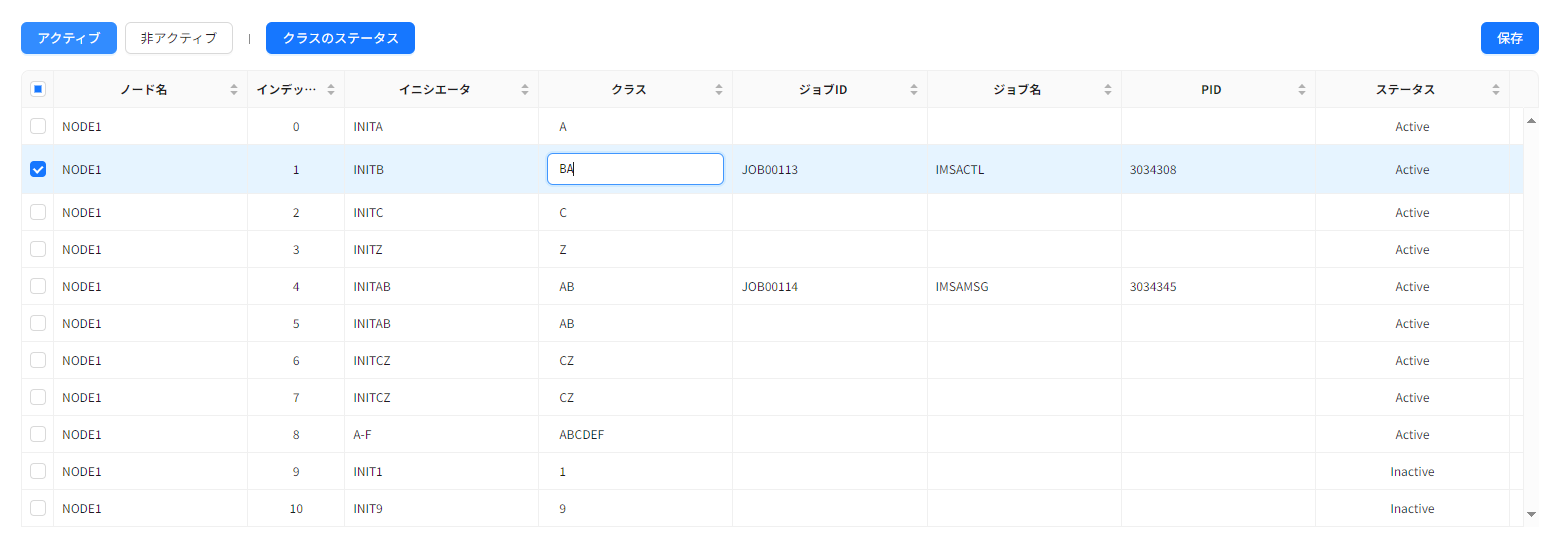Sort the ステータス column using sort icon
1555x536 pixels.
[x=1495, y=90]
